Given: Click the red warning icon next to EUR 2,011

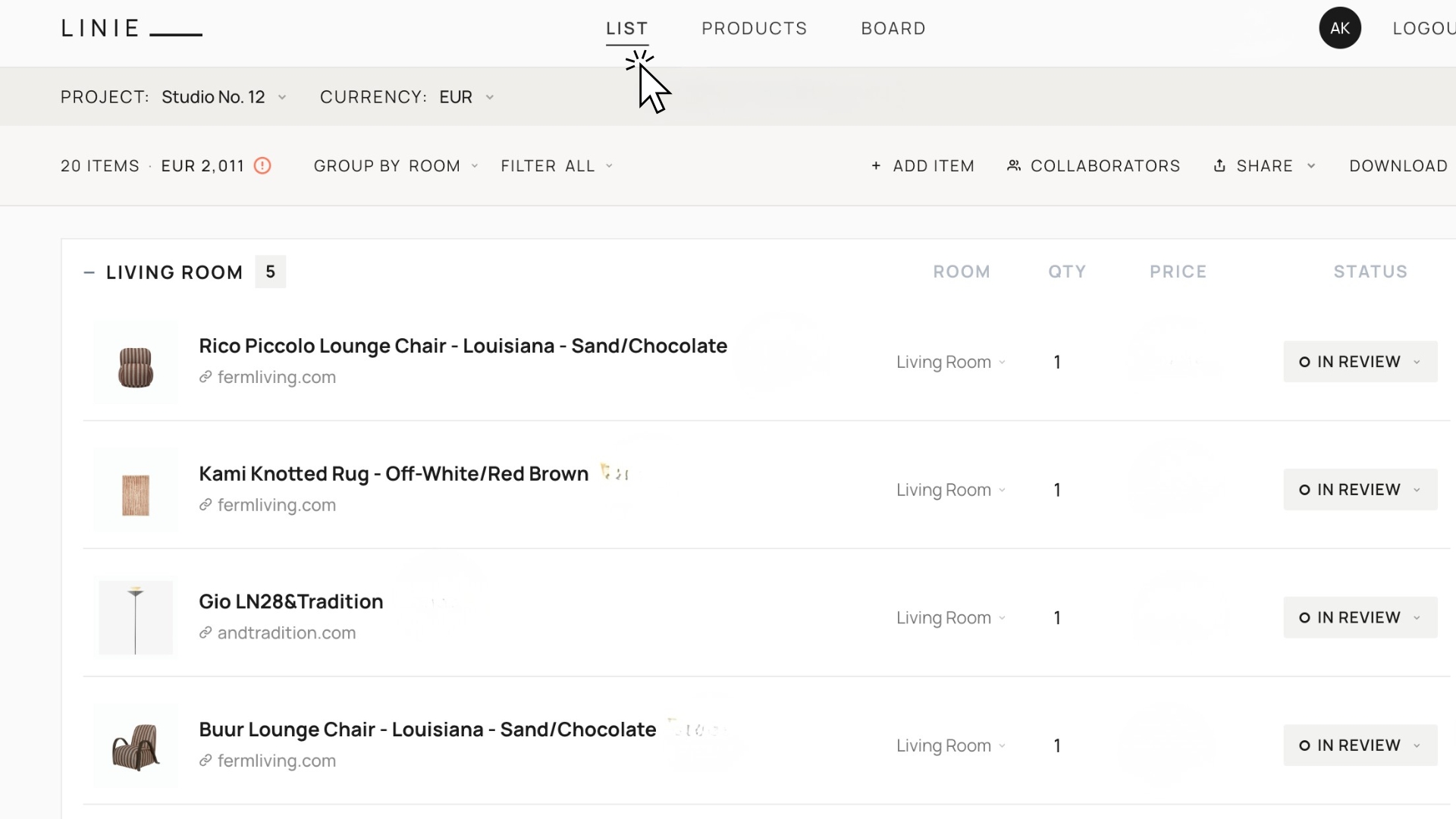Looking at the screenshot, I should point(262,166).
